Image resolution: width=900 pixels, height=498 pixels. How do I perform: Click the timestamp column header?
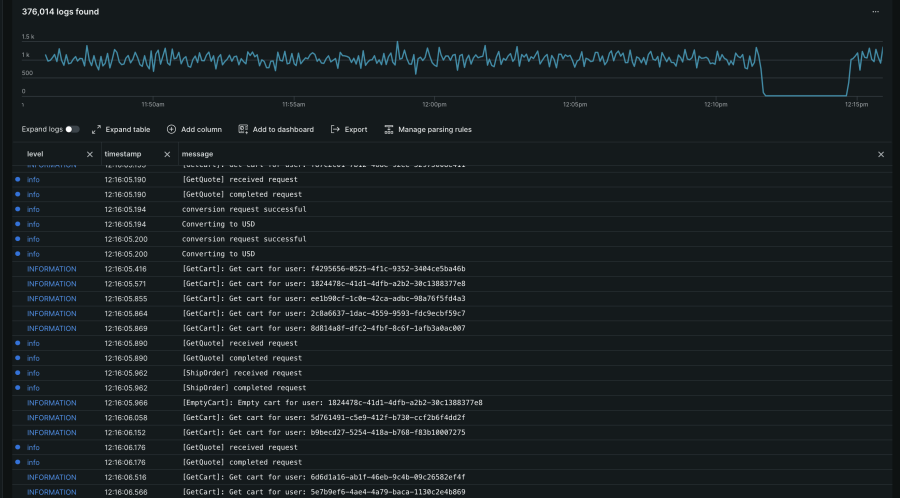tap(123, 155)
